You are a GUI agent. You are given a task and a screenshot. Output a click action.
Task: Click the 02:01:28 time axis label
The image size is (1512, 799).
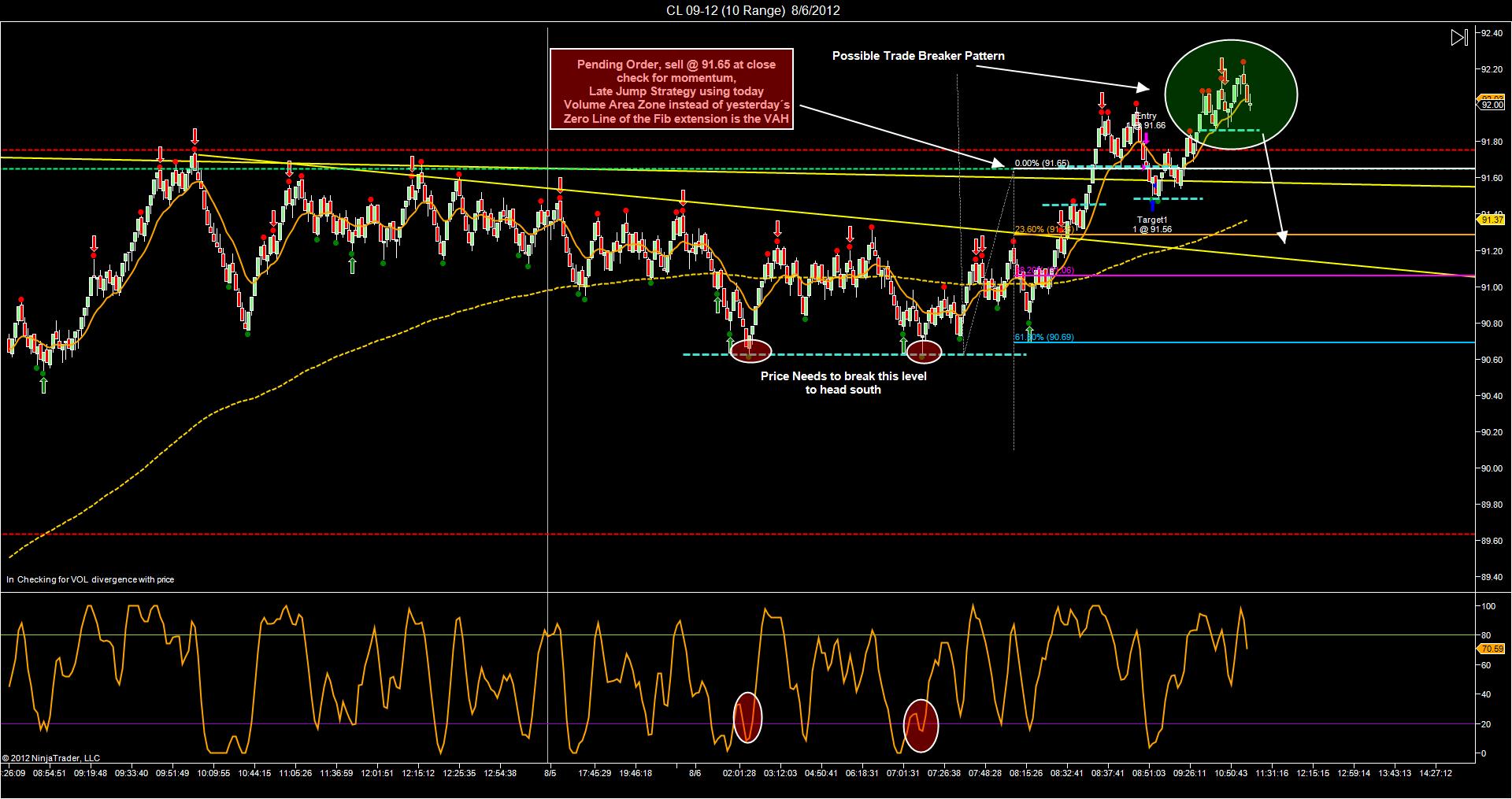point(739,773)
